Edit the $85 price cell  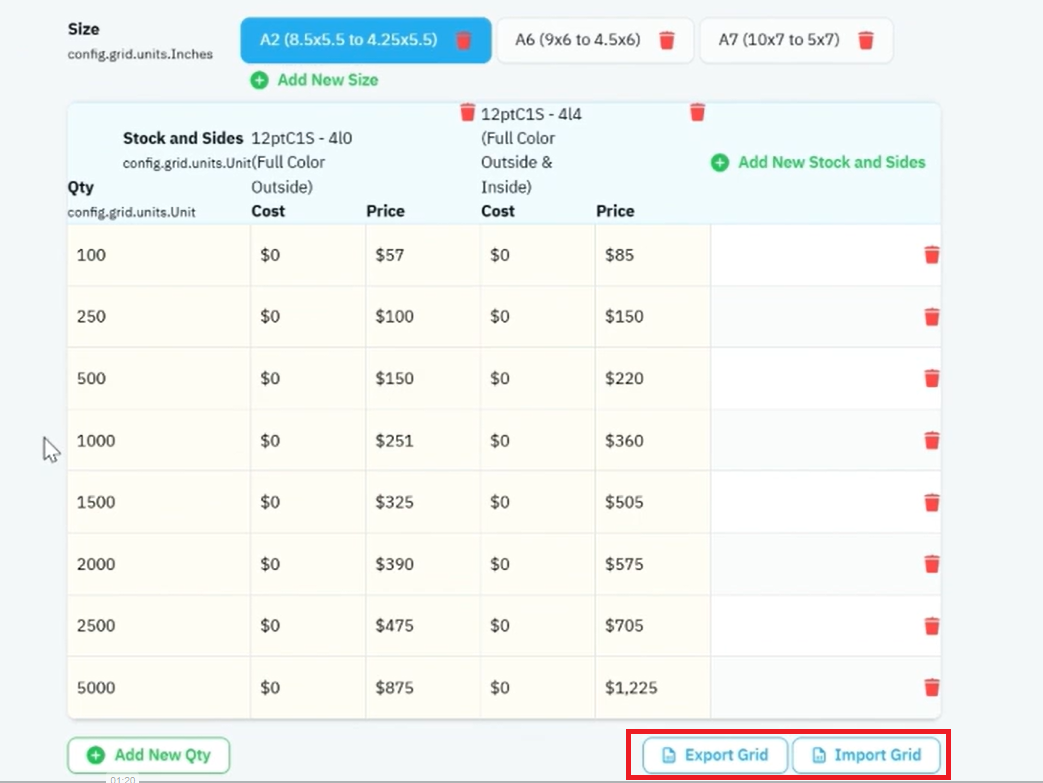pyautogui.click(x=653, y=255)
